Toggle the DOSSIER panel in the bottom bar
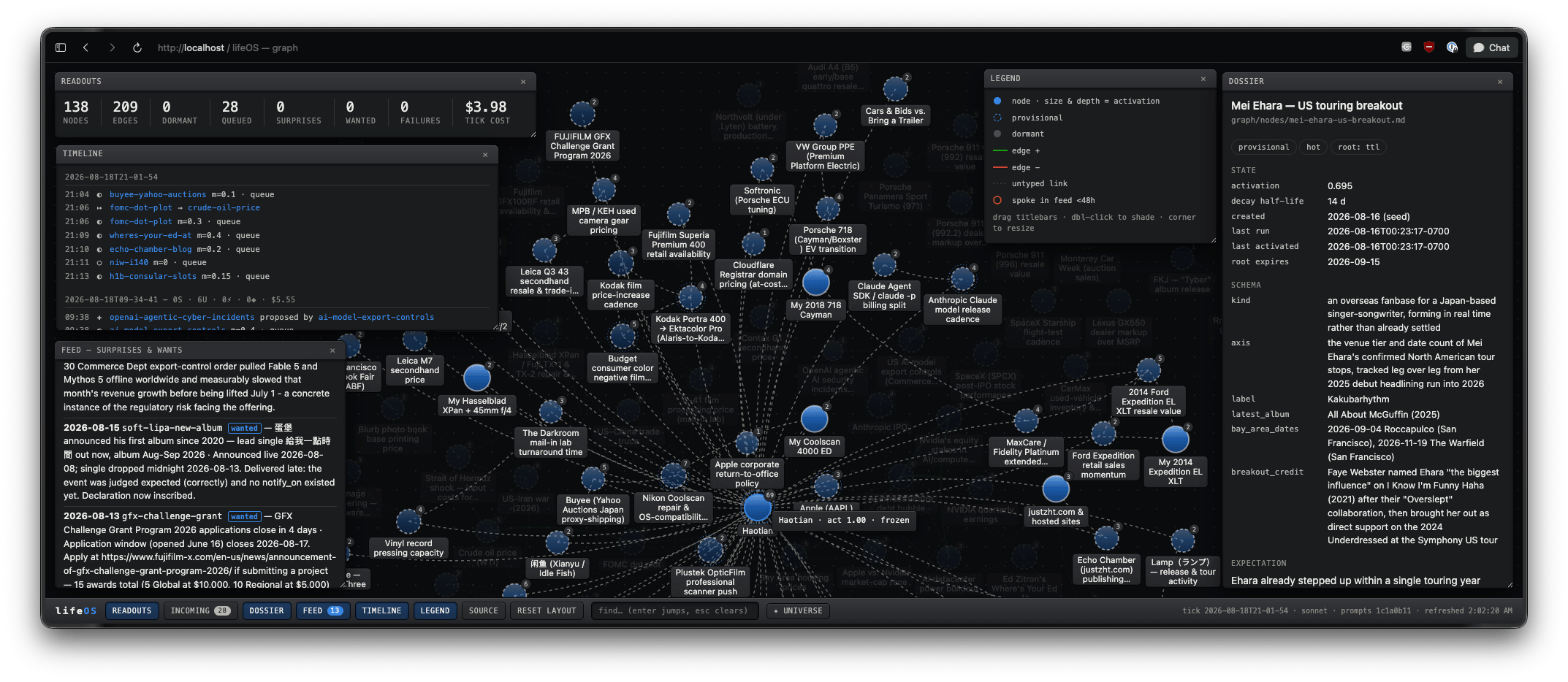 (x=266, y=610)
